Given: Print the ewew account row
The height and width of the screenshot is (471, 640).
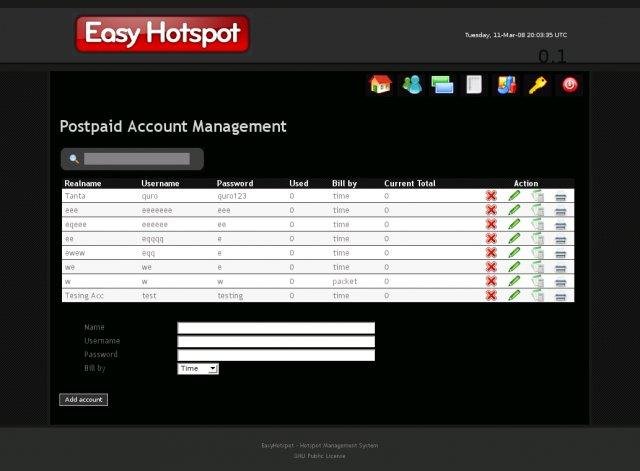Looking at the screenshot, I should coord(561,253).
